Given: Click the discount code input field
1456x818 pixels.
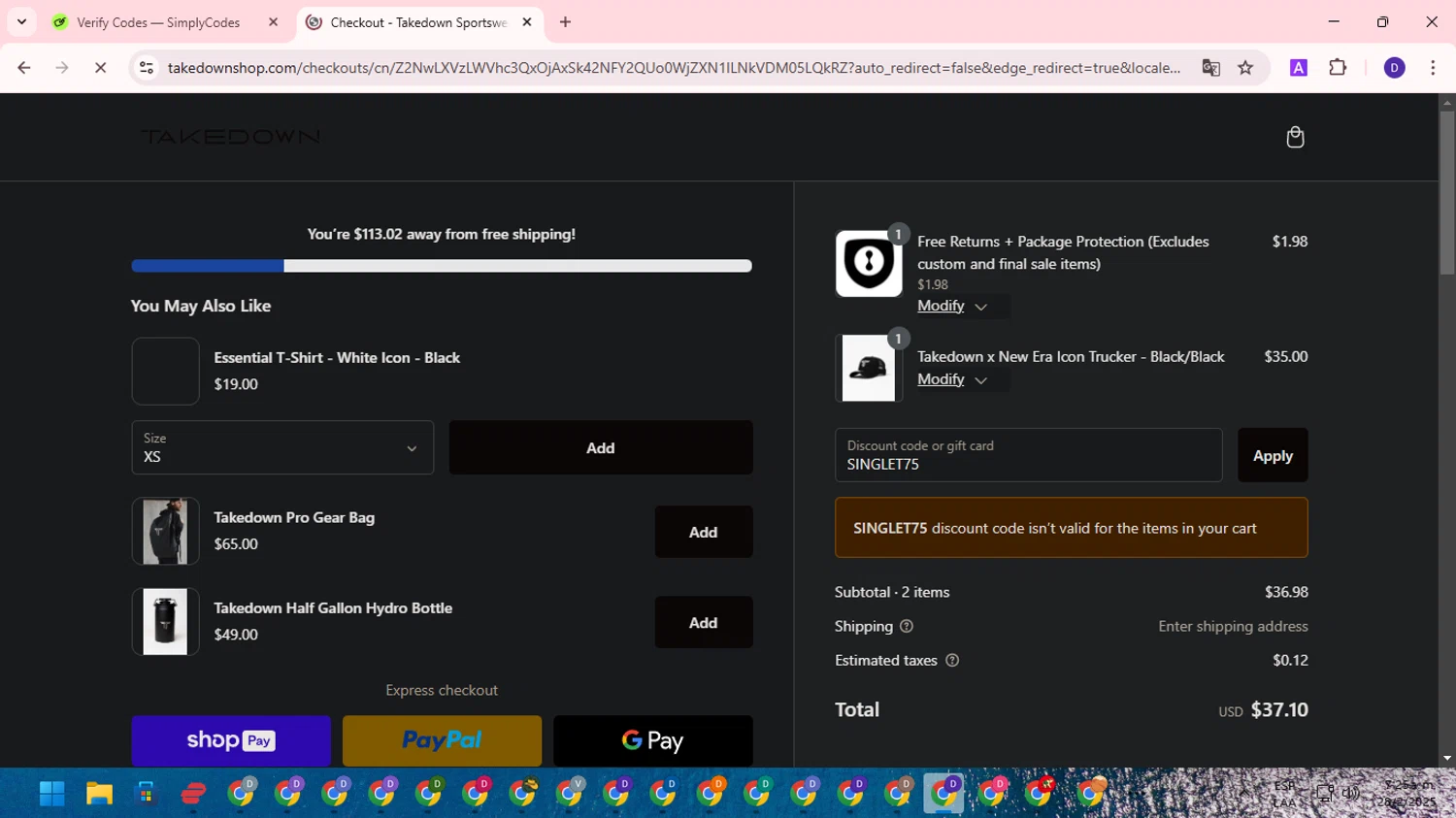Looking at the screenshot, I should click(1028, 455).
